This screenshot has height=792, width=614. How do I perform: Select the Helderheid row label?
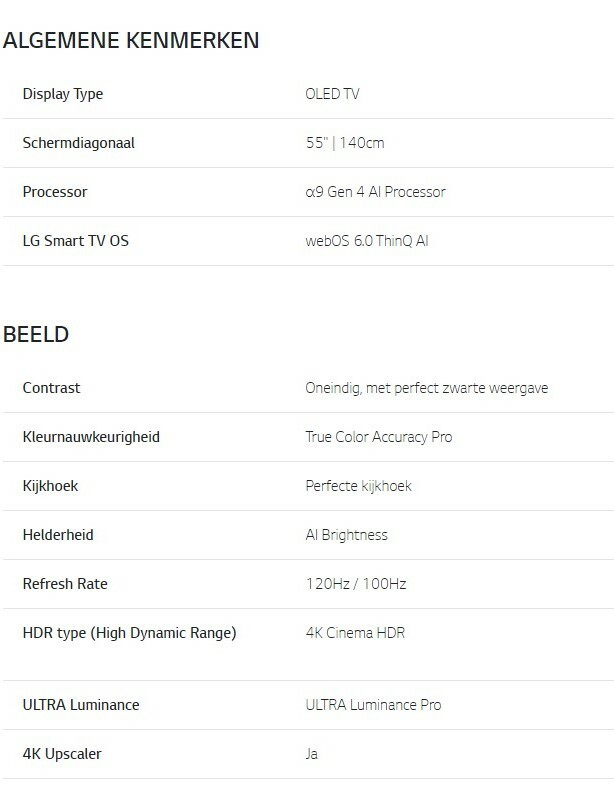(58, 535)
